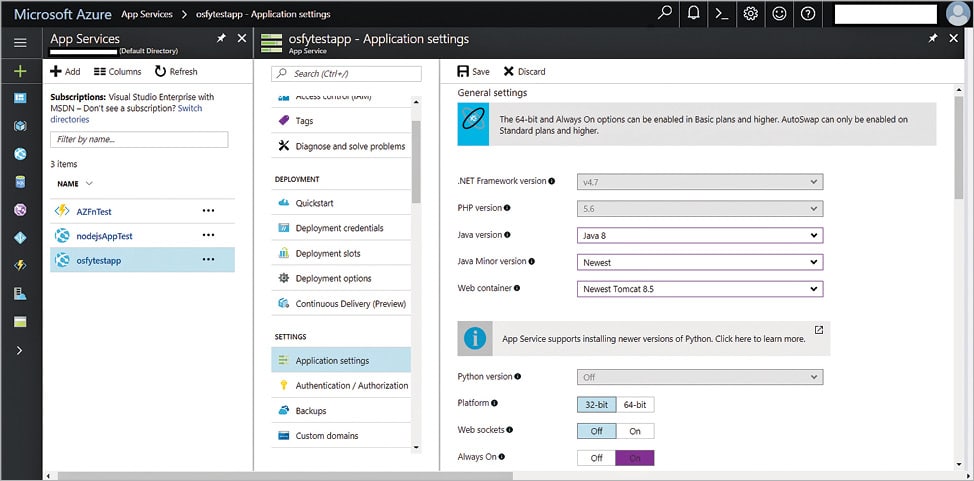
Task: Click the Save button
Action: (x=473, y=72)
